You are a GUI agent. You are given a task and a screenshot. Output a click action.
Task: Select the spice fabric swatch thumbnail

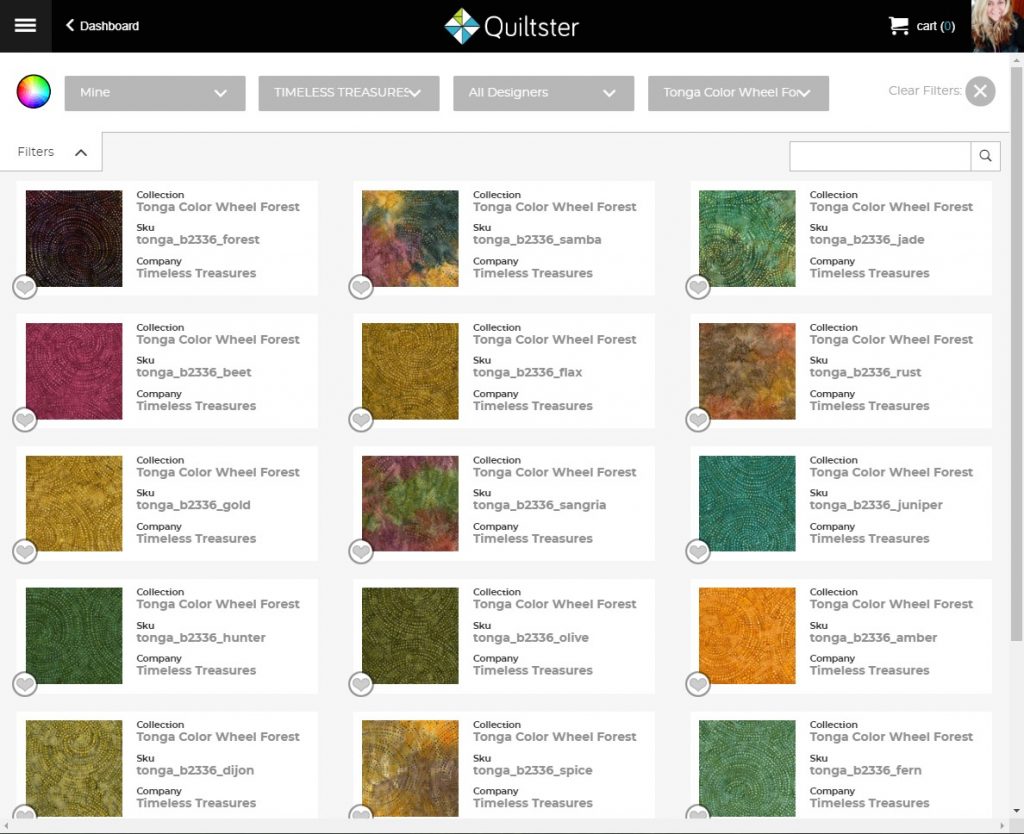(x=410, y=768)
